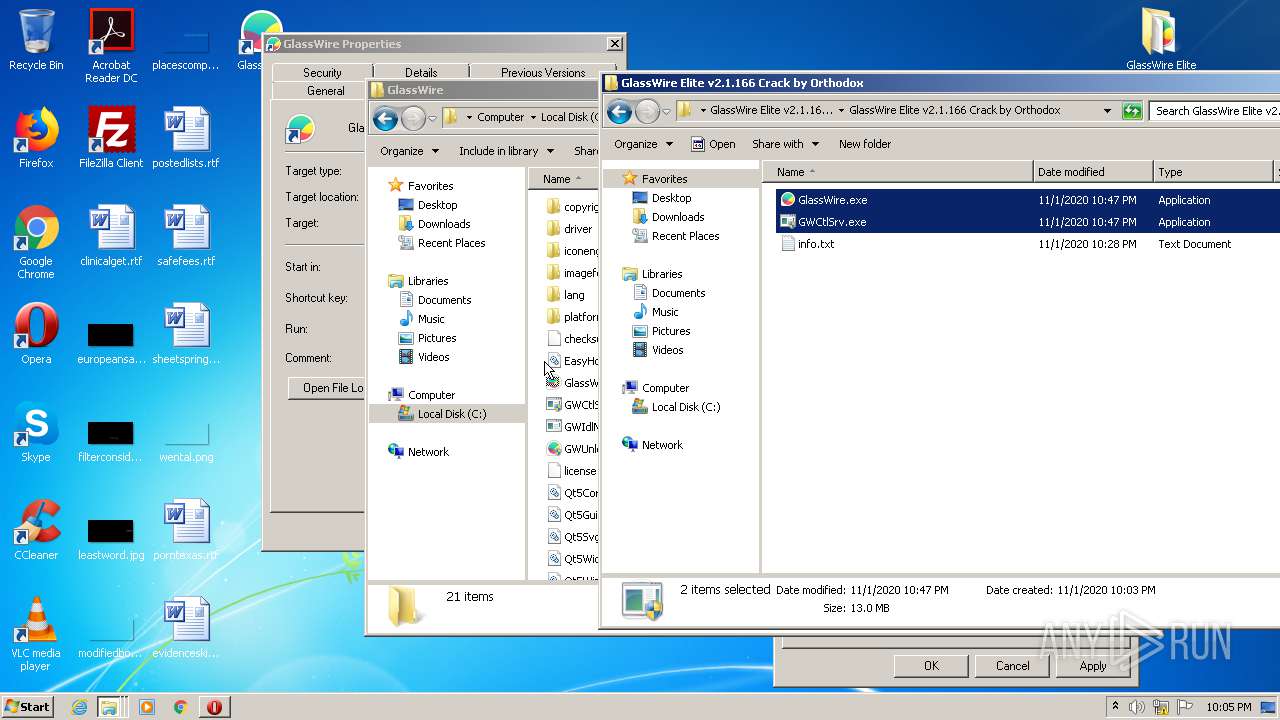The height and width of the screenshot is (720, 1280).
Task: Open Organize menu in GlassWire window
Action: (x=409, y=151)
